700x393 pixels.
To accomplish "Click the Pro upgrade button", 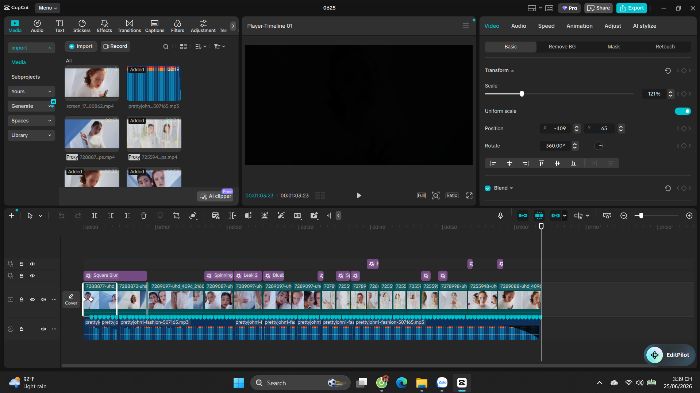I will click(x=569, y=8).
